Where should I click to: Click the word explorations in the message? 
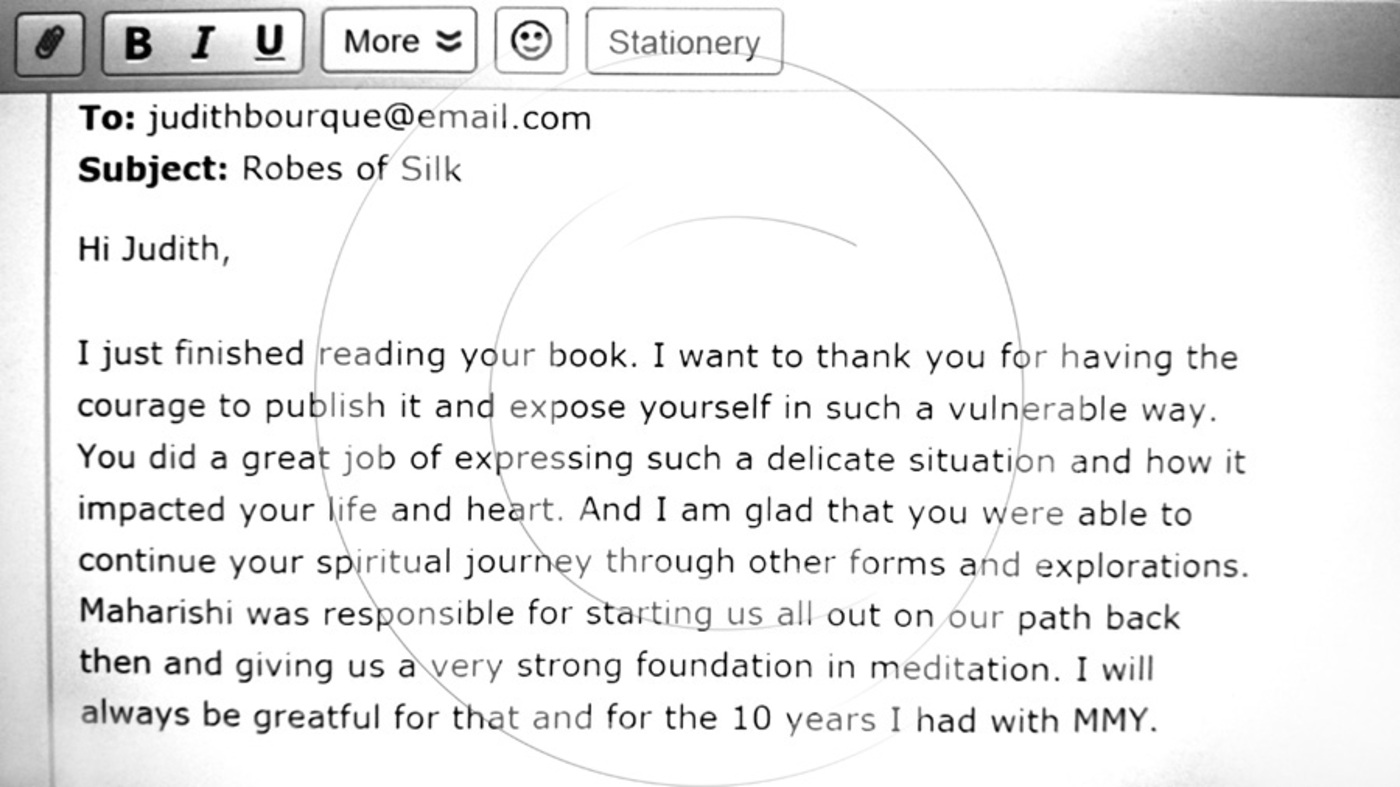[1140, 565]
